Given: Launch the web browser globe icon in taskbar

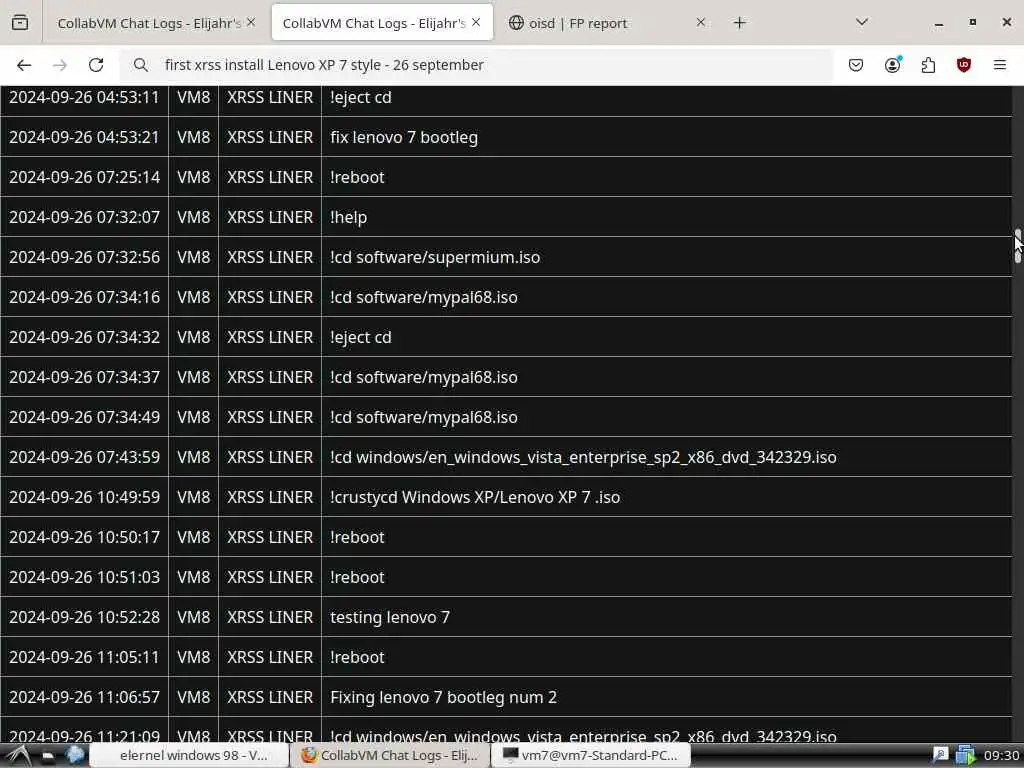Looking at the screenshot, I should (x=75, y=755).
